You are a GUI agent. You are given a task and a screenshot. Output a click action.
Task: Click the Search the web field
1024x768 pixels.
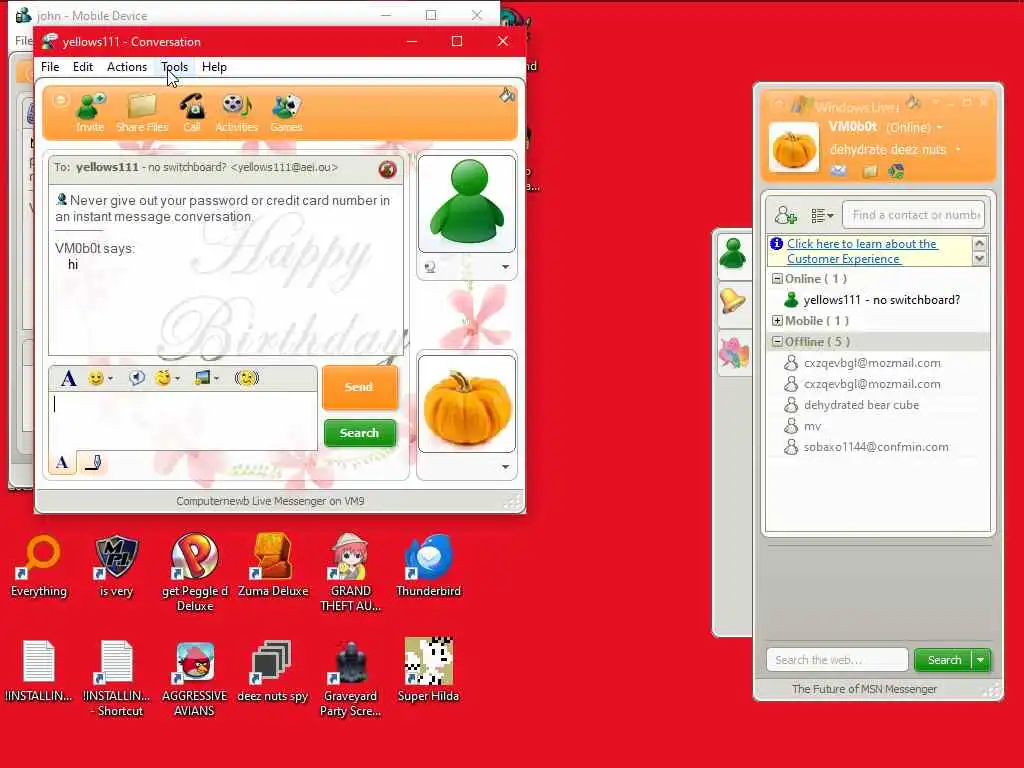837,660
